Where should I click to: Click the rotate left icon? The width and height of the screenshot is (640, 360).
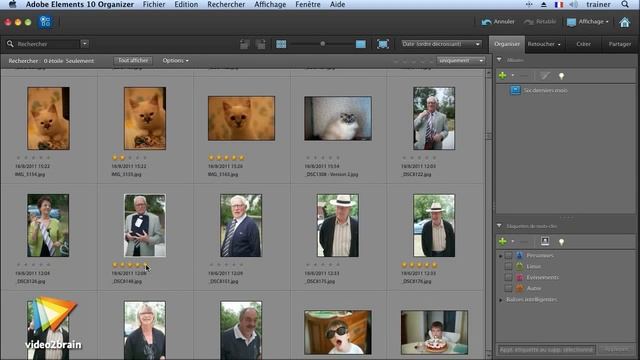point(244,44)
